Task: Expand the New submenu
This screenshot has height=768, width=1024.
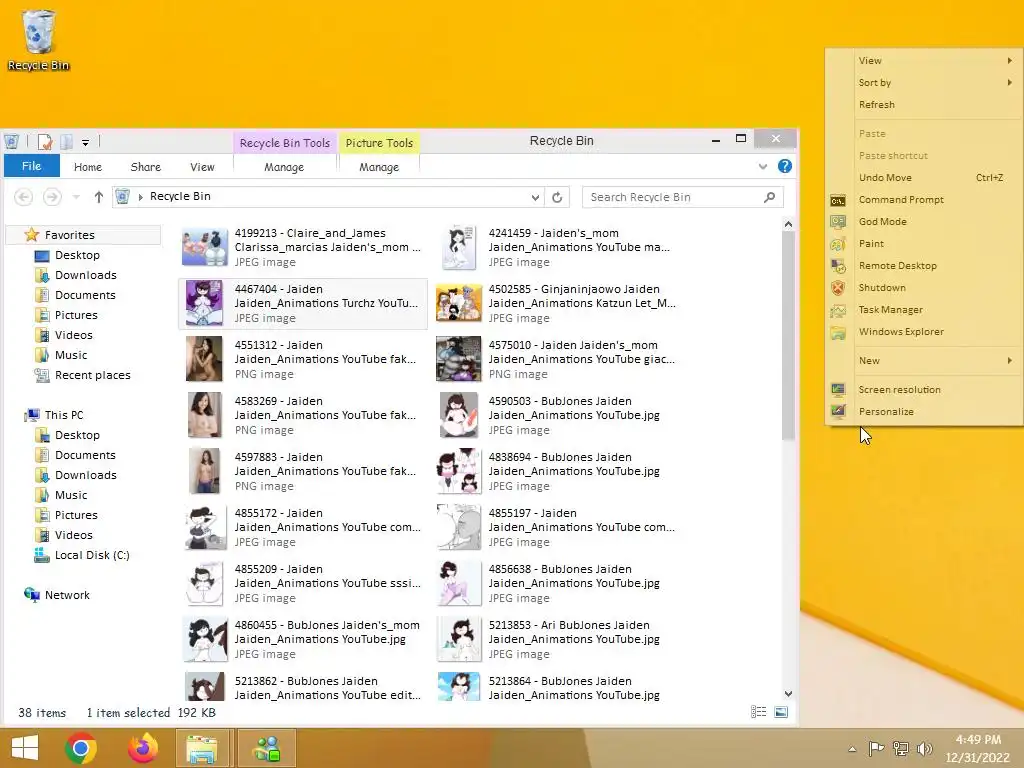Action: (924, 360)
